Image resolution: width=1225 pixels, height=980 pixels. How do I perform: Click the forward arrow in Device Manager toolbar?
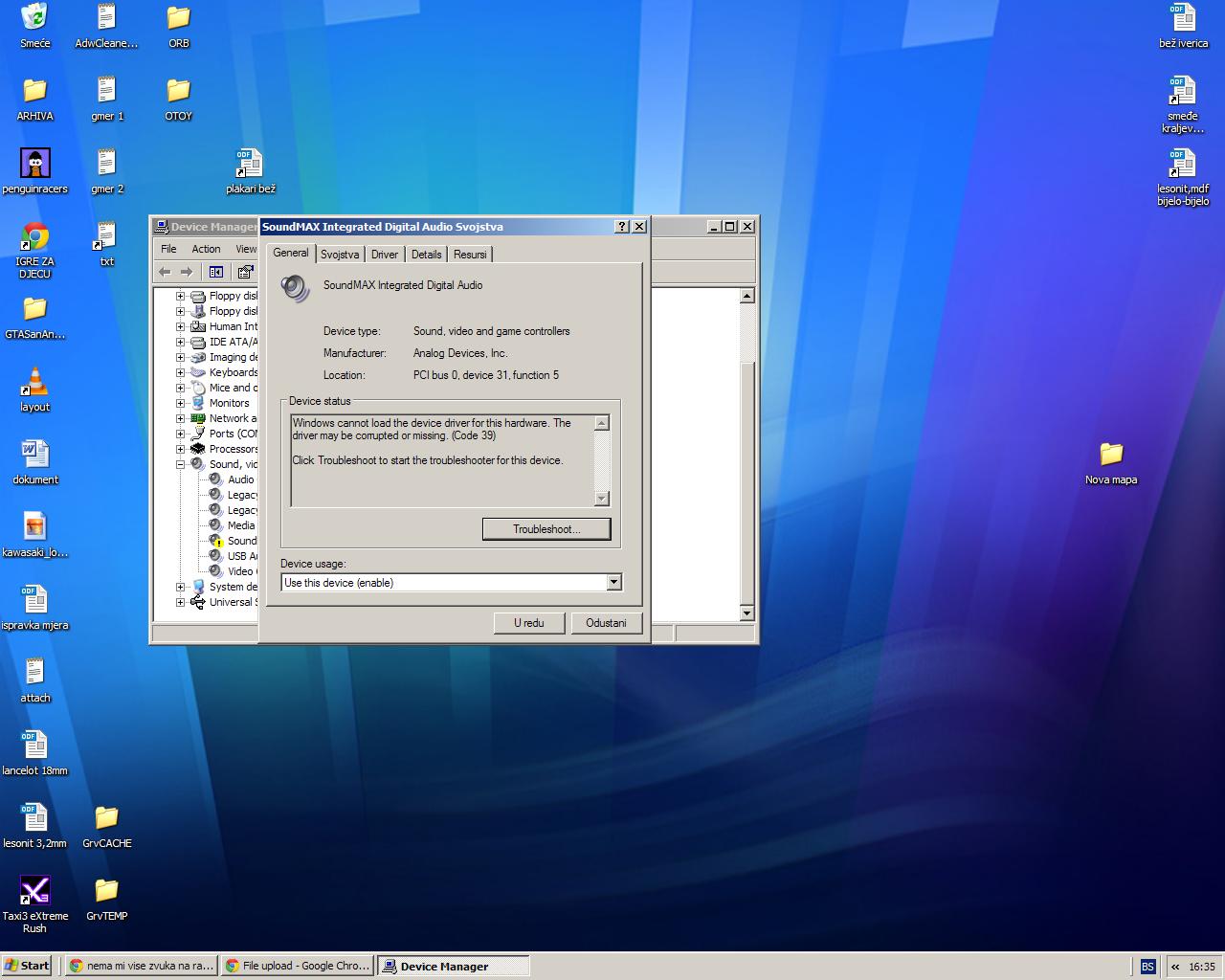187,272
